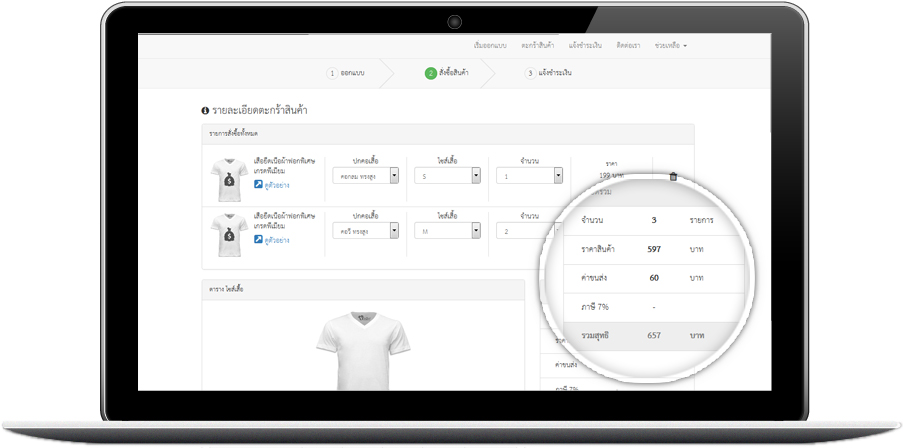Click ดูตัวอย่าง link for the size M shirt
This screenshot has width=903, height=448.
click(x=276, y=240)
